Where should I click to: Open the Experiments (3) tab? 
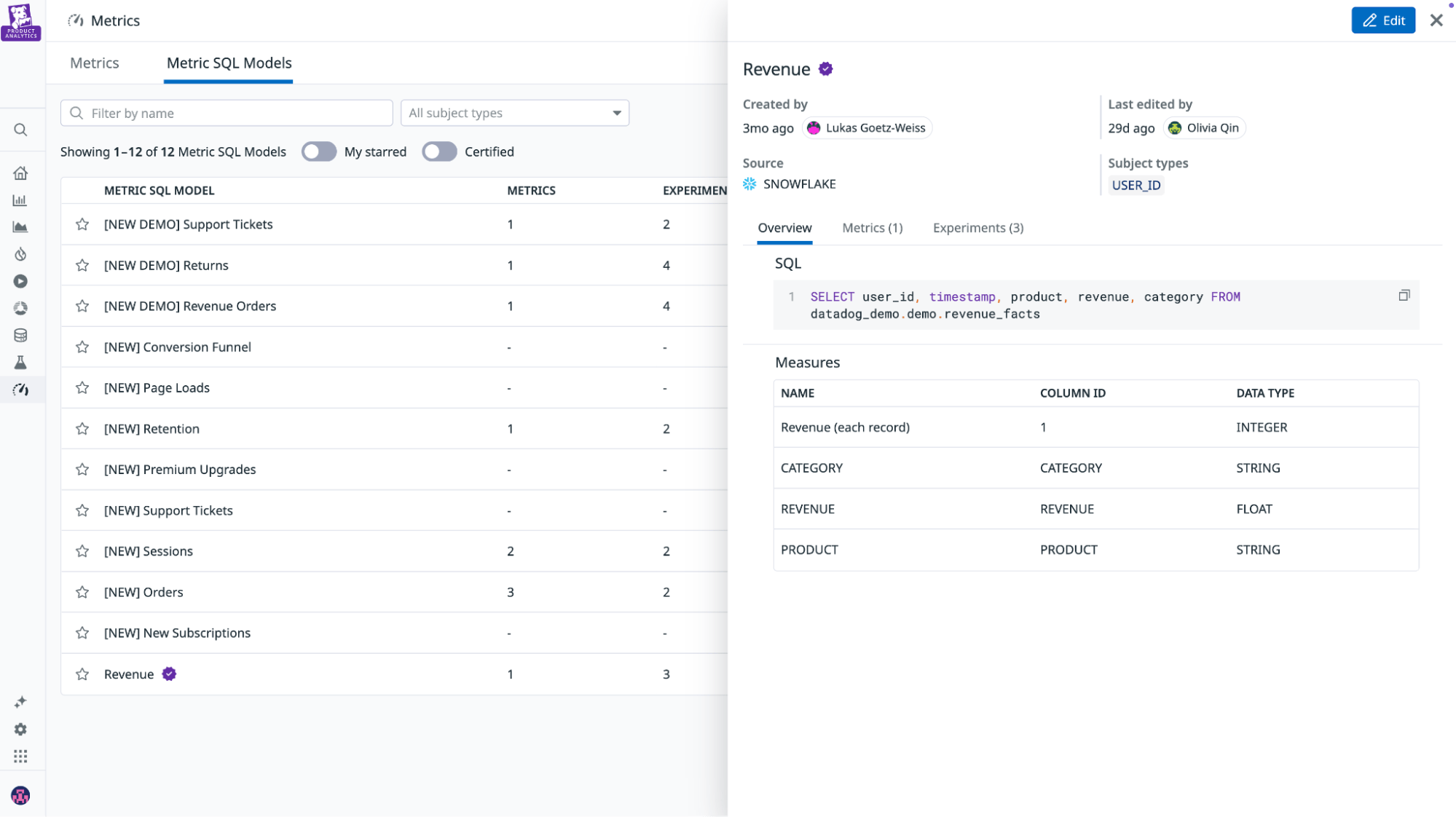[977, 228]
